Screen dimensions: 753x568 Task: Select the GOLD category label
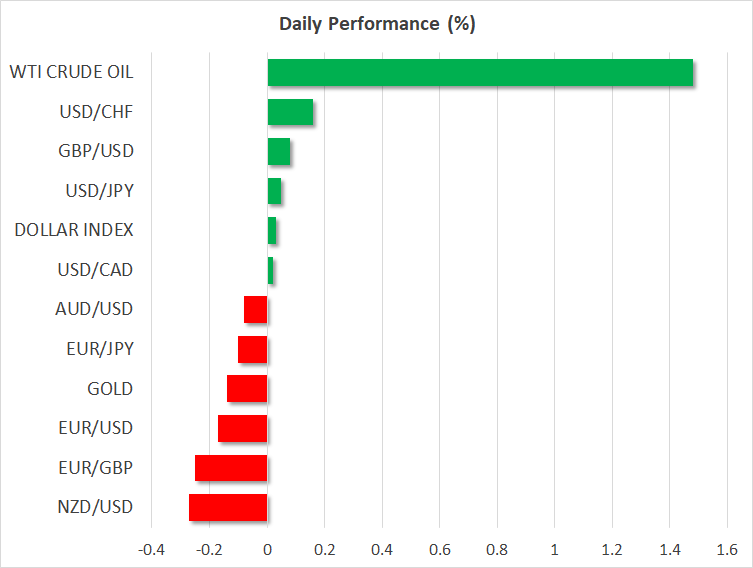pyautogui.click(x=110, y=389)
